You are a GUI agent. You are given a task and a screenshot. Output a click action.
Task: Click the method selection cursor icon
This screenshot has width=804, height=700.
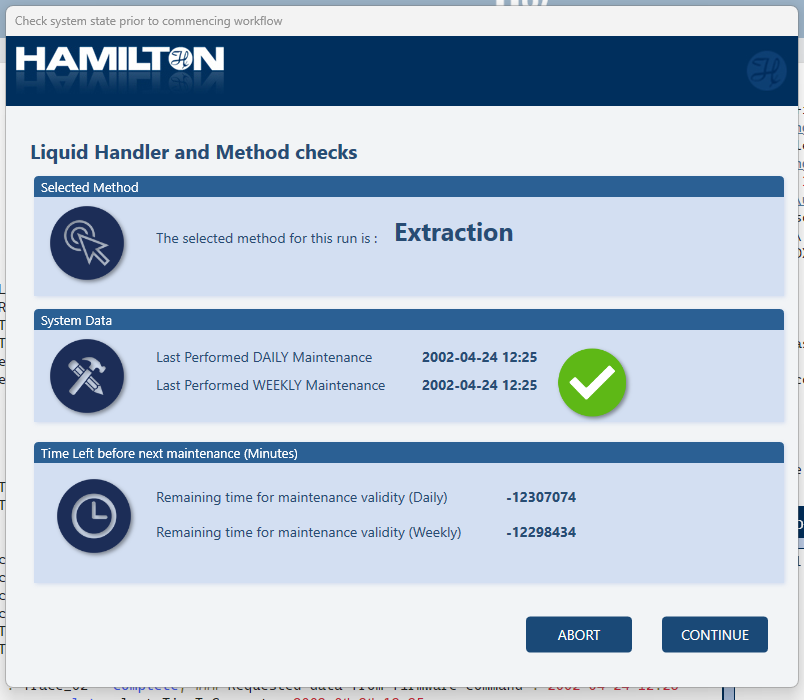coord(87,242)
